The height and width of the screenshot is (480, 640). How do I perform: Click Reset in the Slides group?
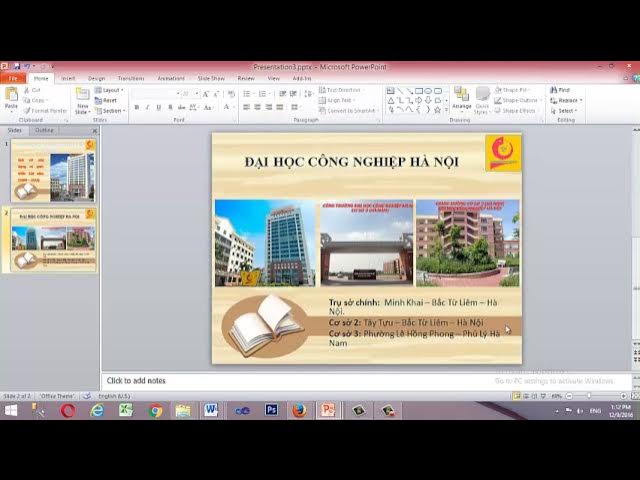[x=106, y=100]
